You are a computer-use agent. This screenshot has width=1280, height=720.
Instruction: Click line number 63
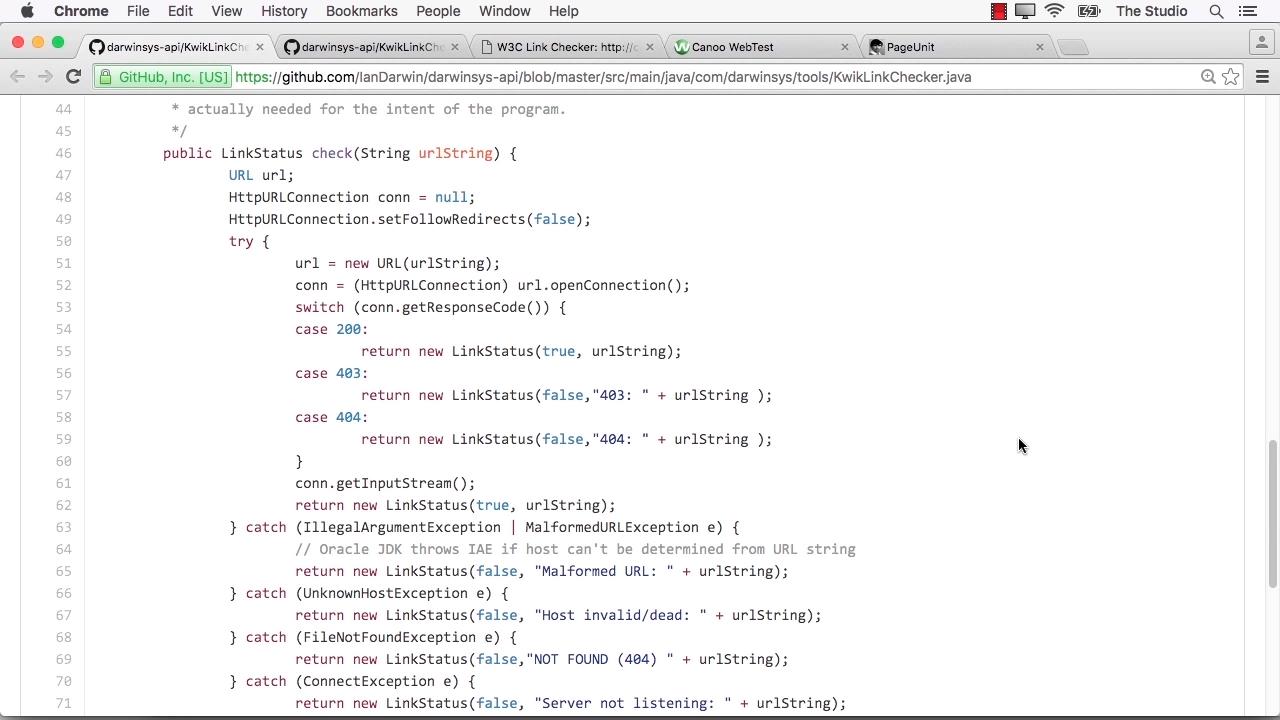click(x=63, y=527)
